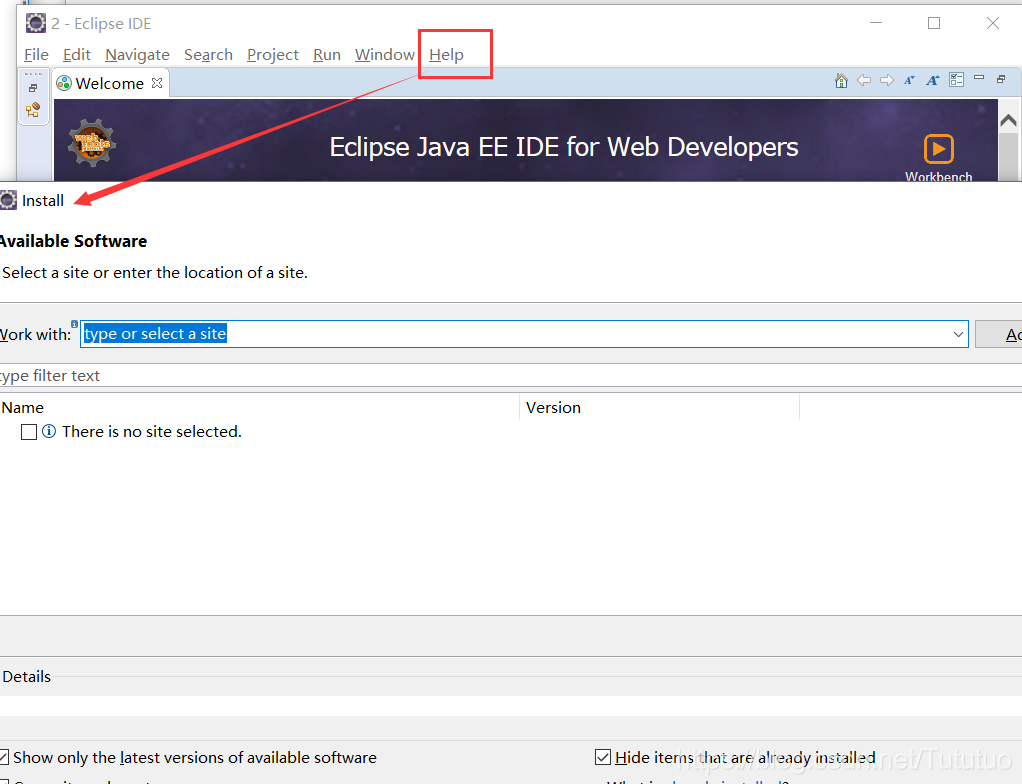Click the 'Eclipse Java EE IDE' banner title
The image size is (1022, 784).
[x=564, y=147]
